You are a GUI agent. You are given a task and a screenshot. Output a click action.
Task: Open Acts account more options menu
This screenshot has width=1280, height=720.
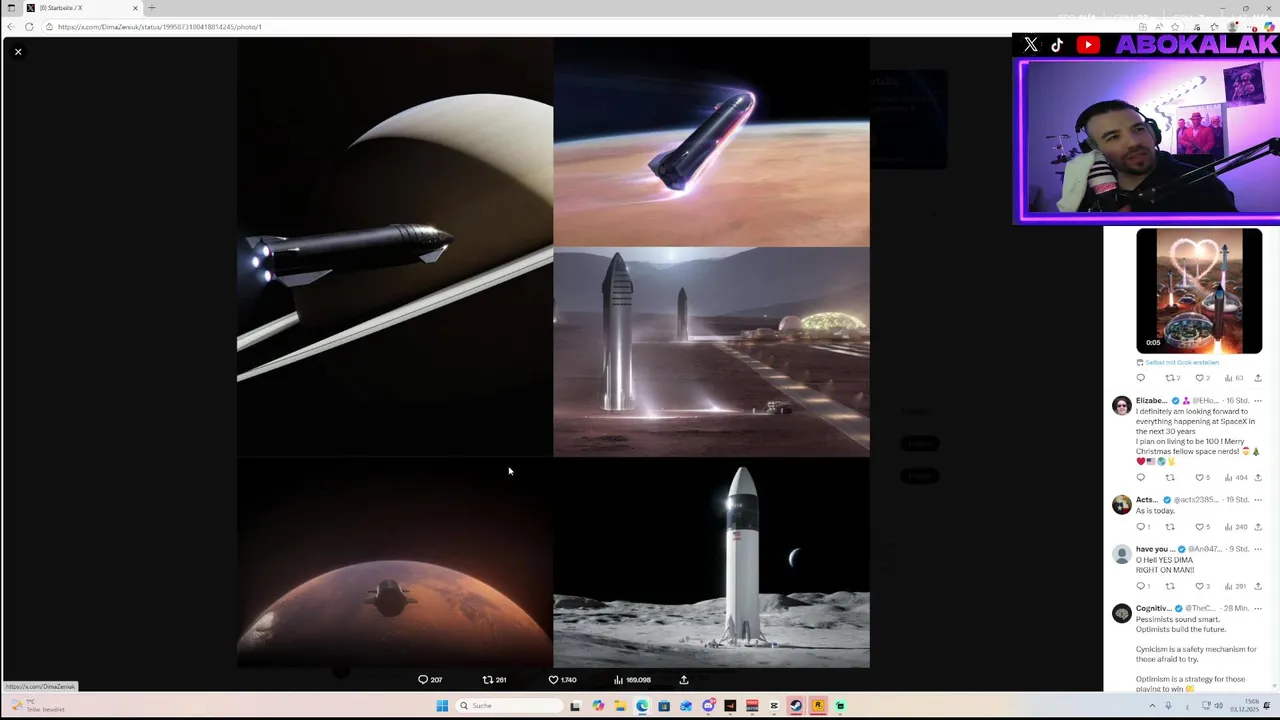(1258, 500)
